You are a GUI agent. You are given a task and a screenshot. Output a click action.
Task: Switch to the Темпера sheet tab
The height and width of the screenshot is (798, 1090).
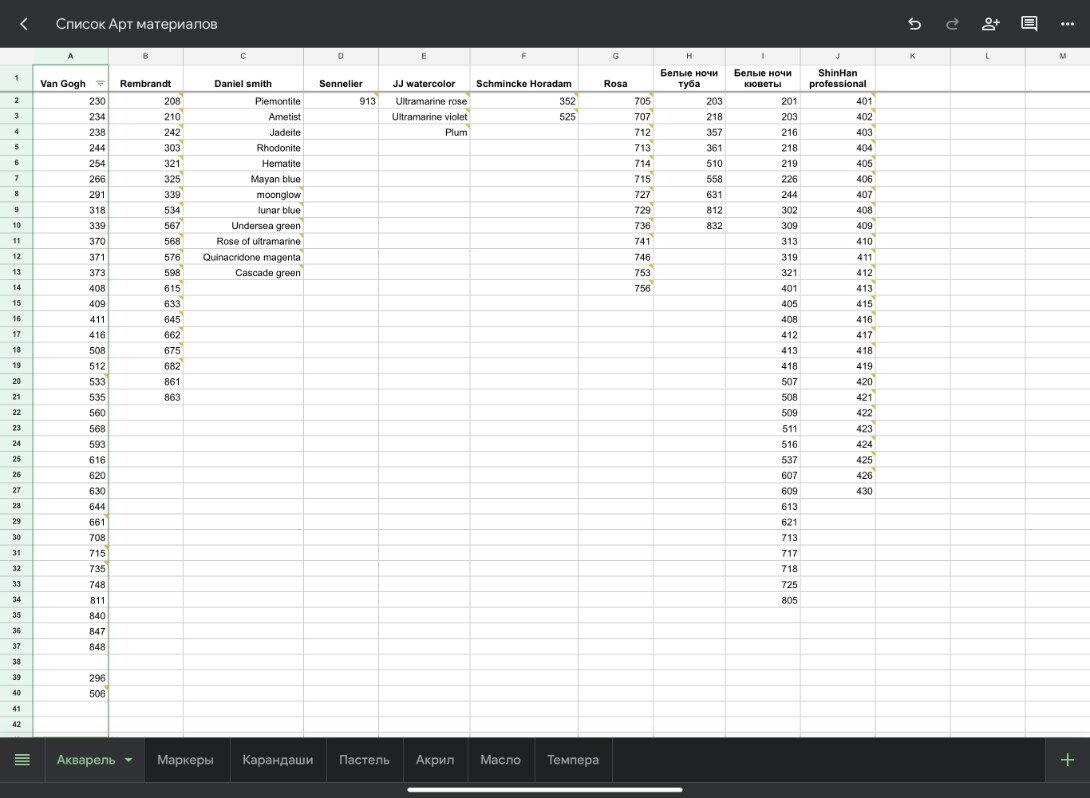pyautogui.click(x=573, y=760)
